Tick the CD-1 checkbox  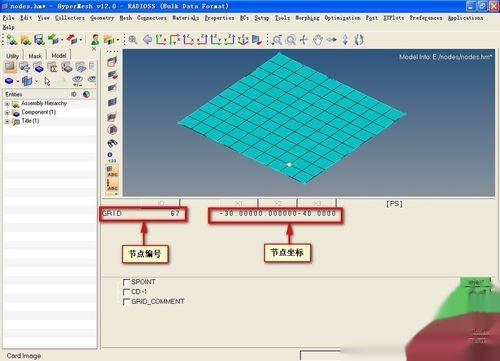coord(126,292)
